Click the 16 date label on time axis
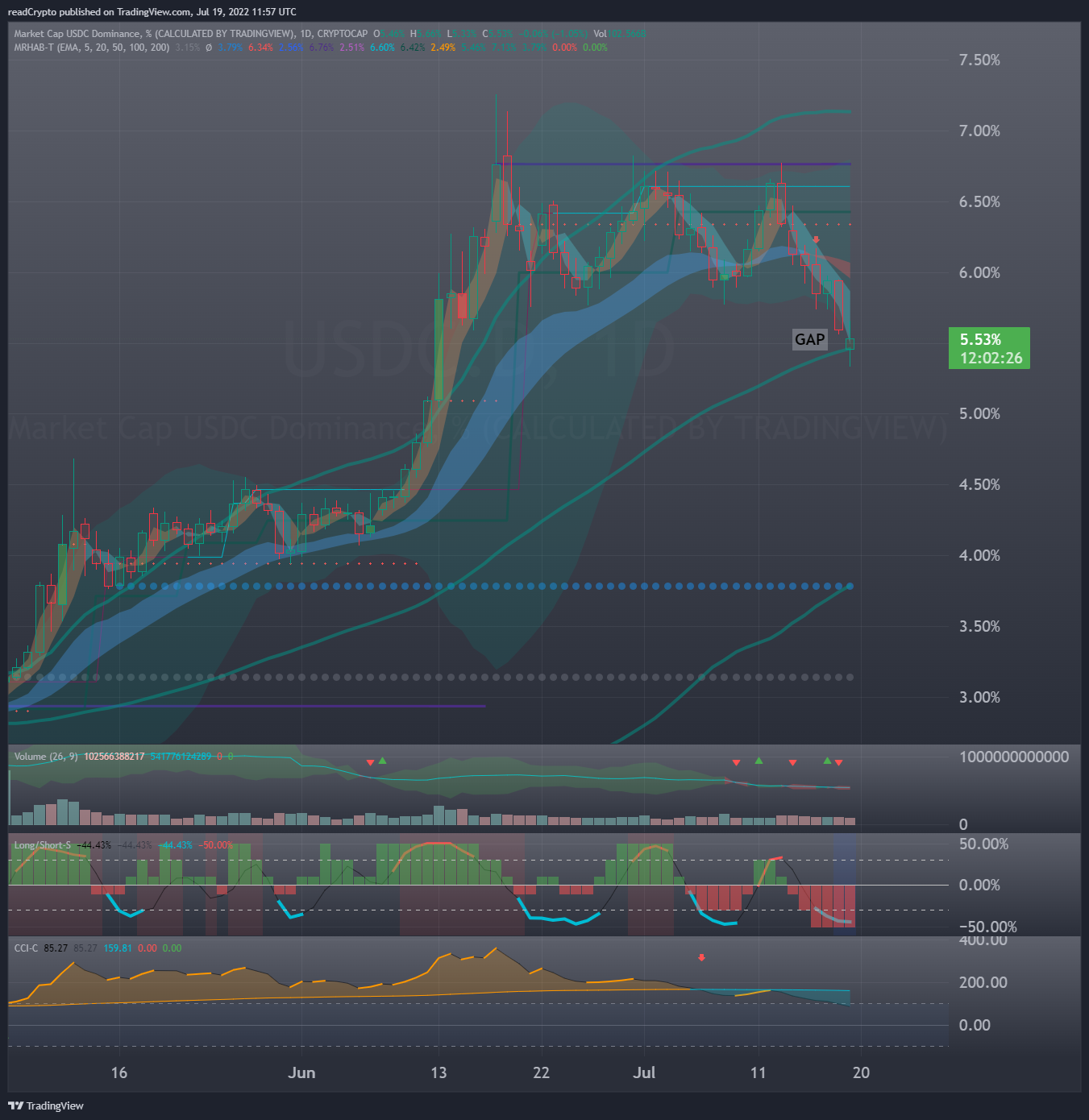 pyautogui.click(x=119, y=1072)
